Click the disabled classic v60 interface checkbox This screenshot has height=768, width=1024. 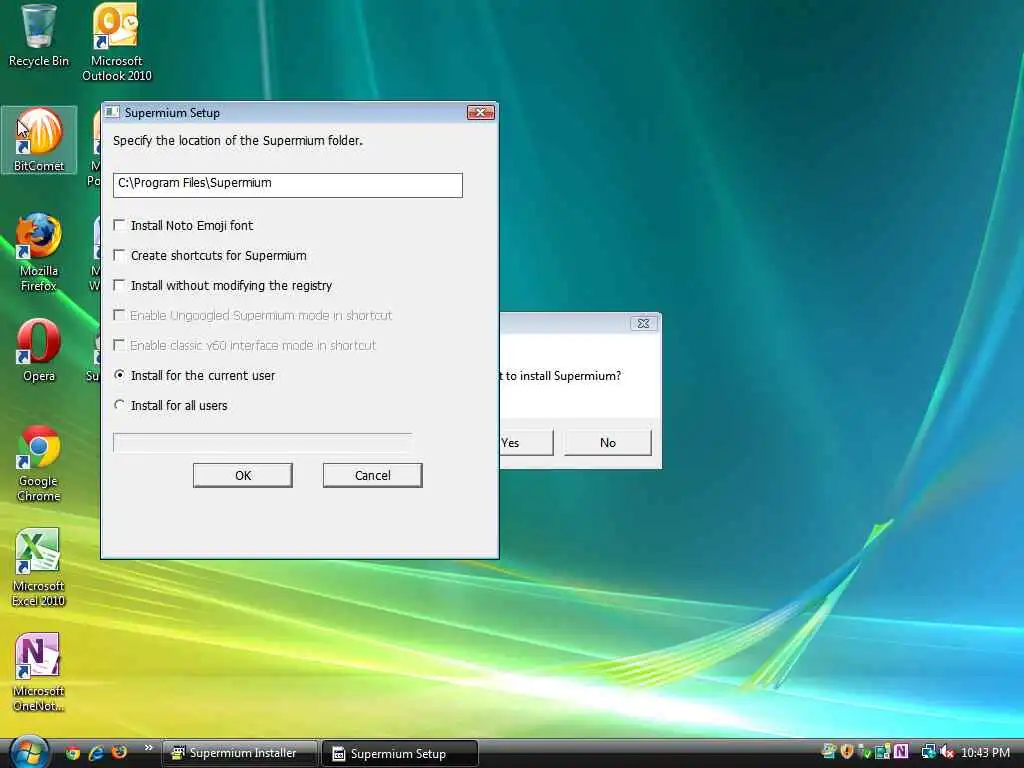click(x=119, y=345)
